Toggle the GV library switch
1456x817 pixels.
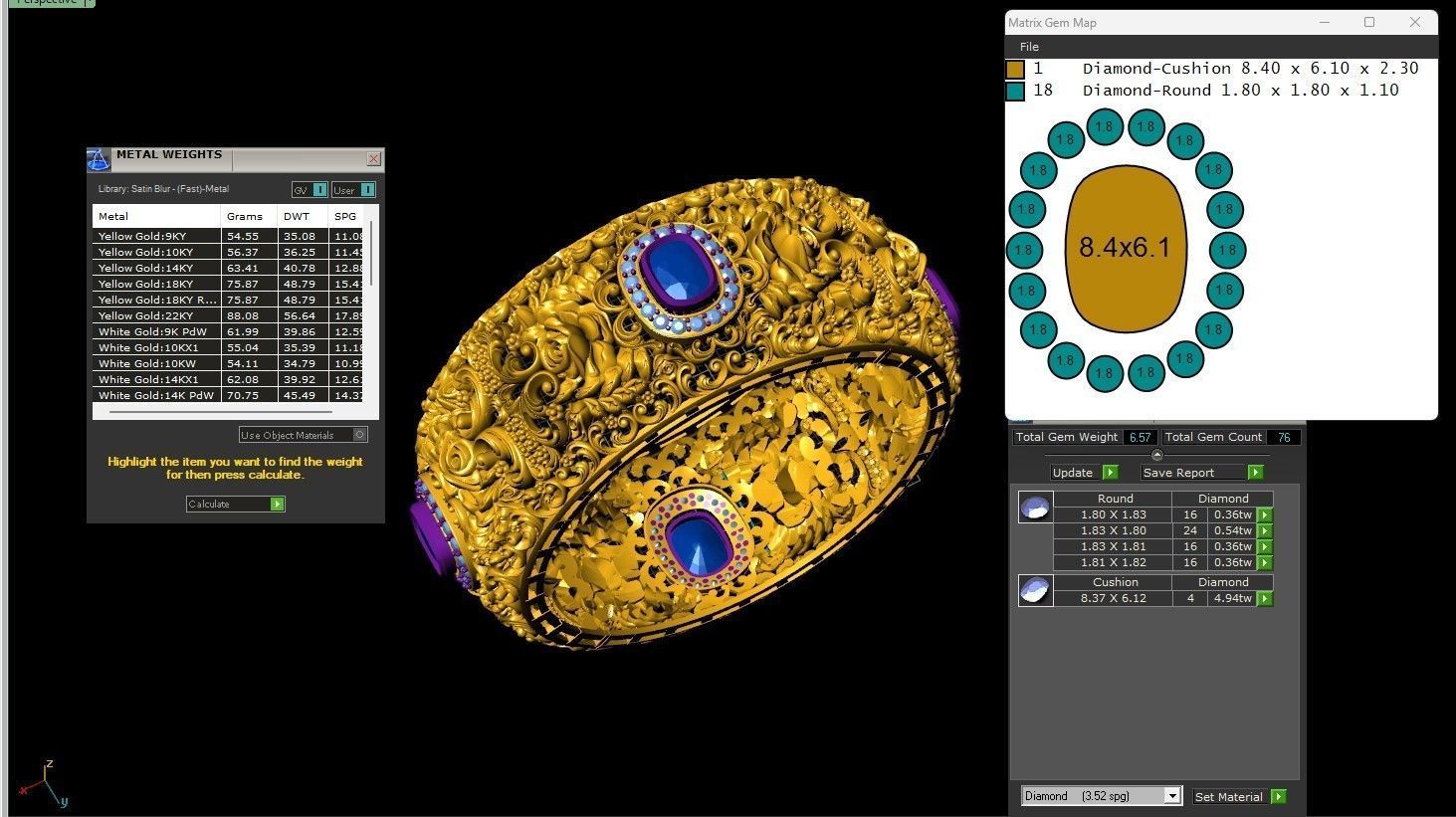point(310,190)
